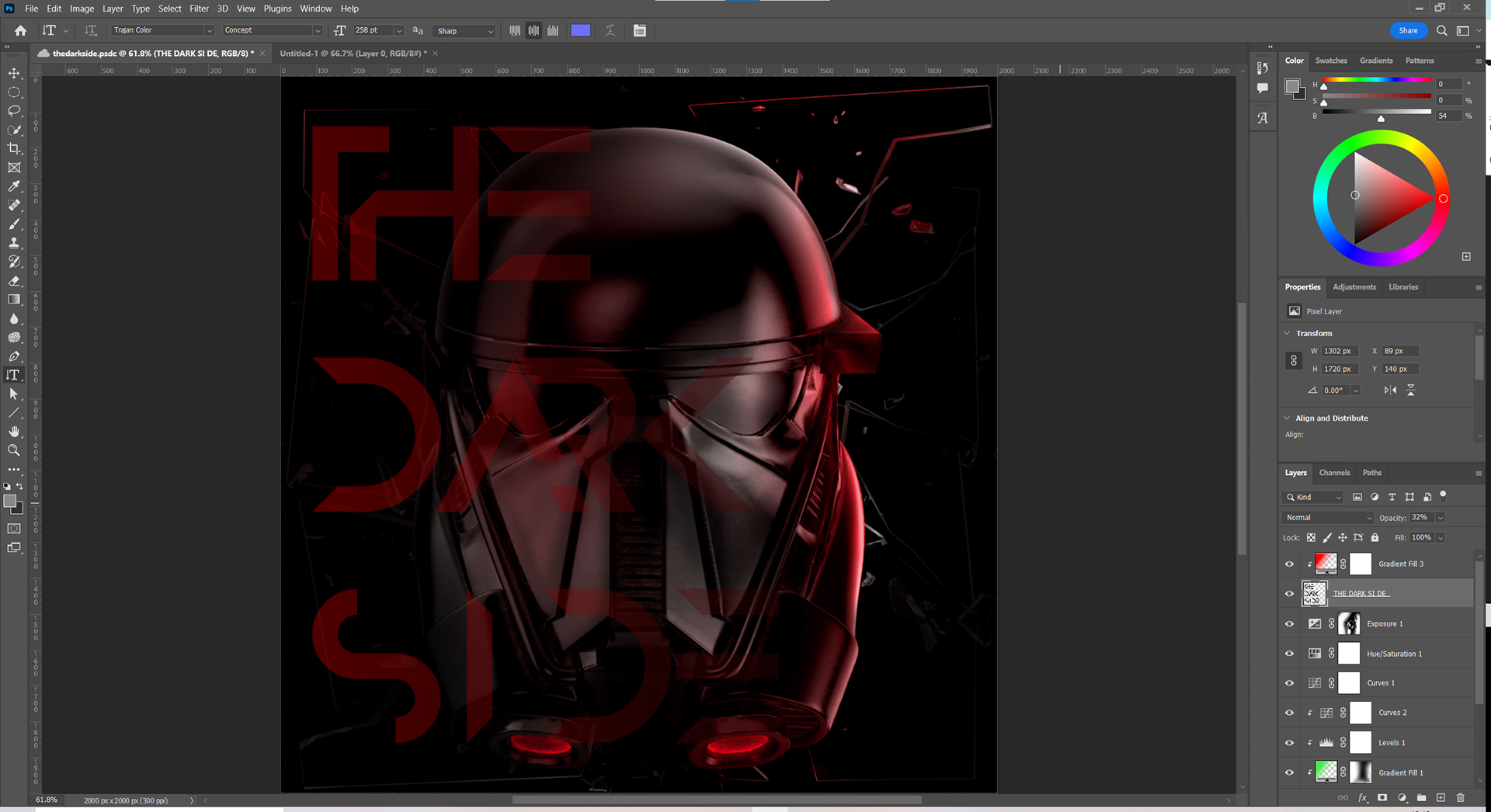Switch to the Gradients tab
The width and height of the screenshot is (1491, 812).
click(x=1376, y=61)
